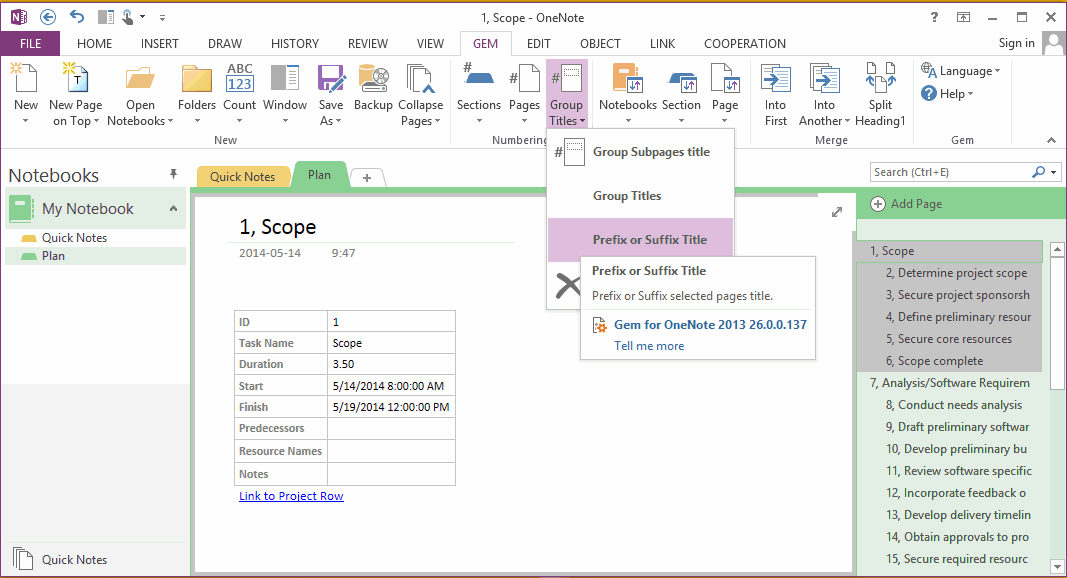Click the Duration value 3.50 cell
The image size is (1067, 578).
point(391,364)
